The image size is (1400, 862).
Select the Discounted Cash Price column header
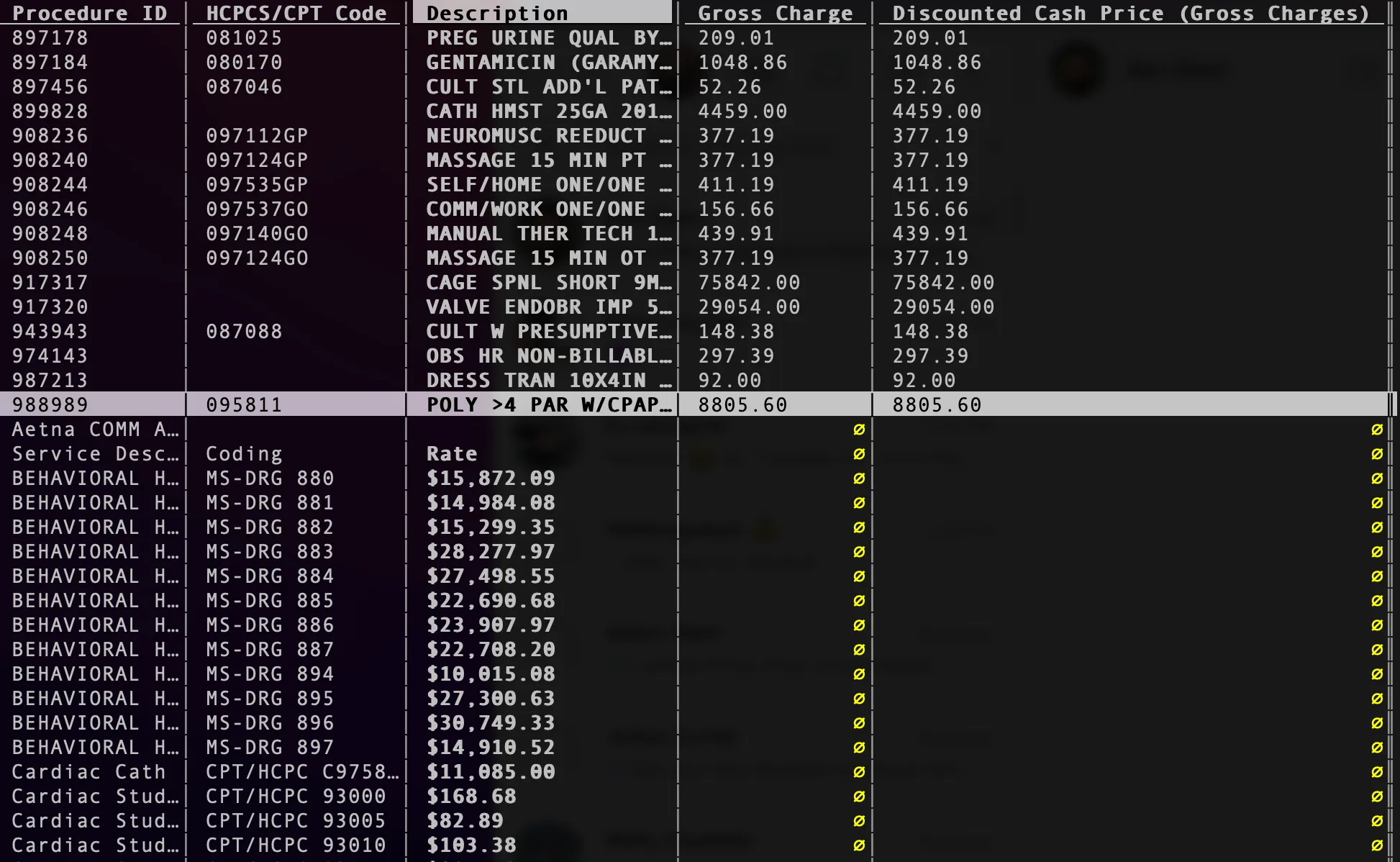coord(1130,13)
